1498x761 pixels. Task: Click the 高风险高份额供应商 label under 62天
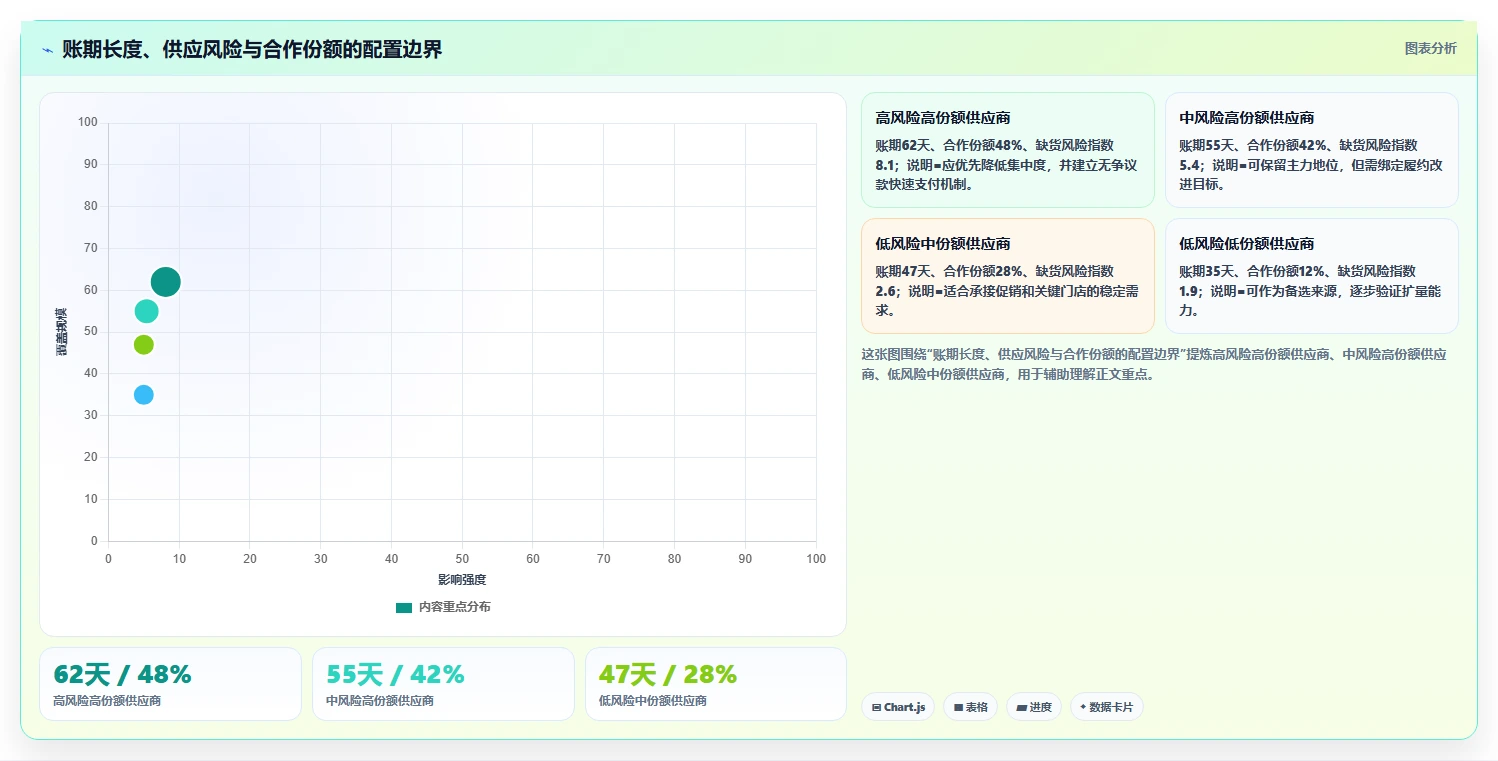107,701
